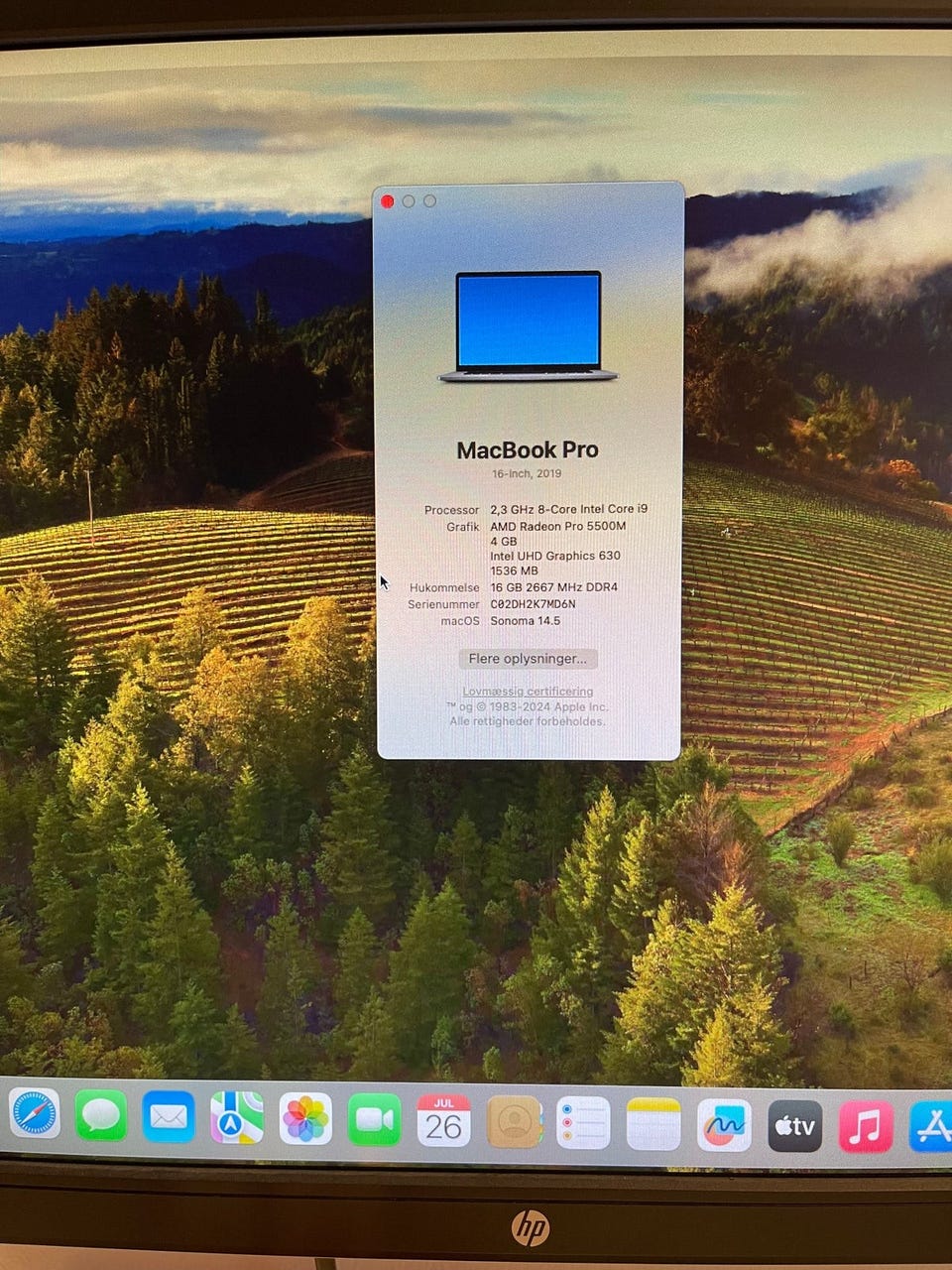Screen dimensions: 952x1270
Task: Click the MacBook Pro title text
Action: [x=528, y=449]
